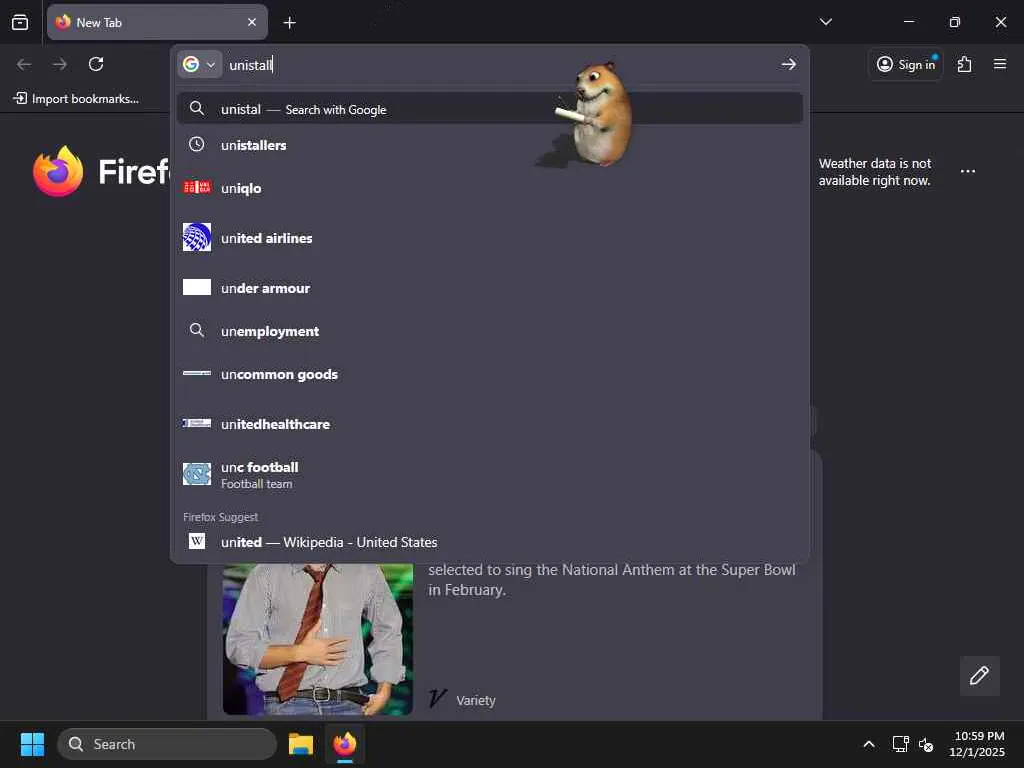
Task: Pick the under armour suggestion
Action: (490, 288)
